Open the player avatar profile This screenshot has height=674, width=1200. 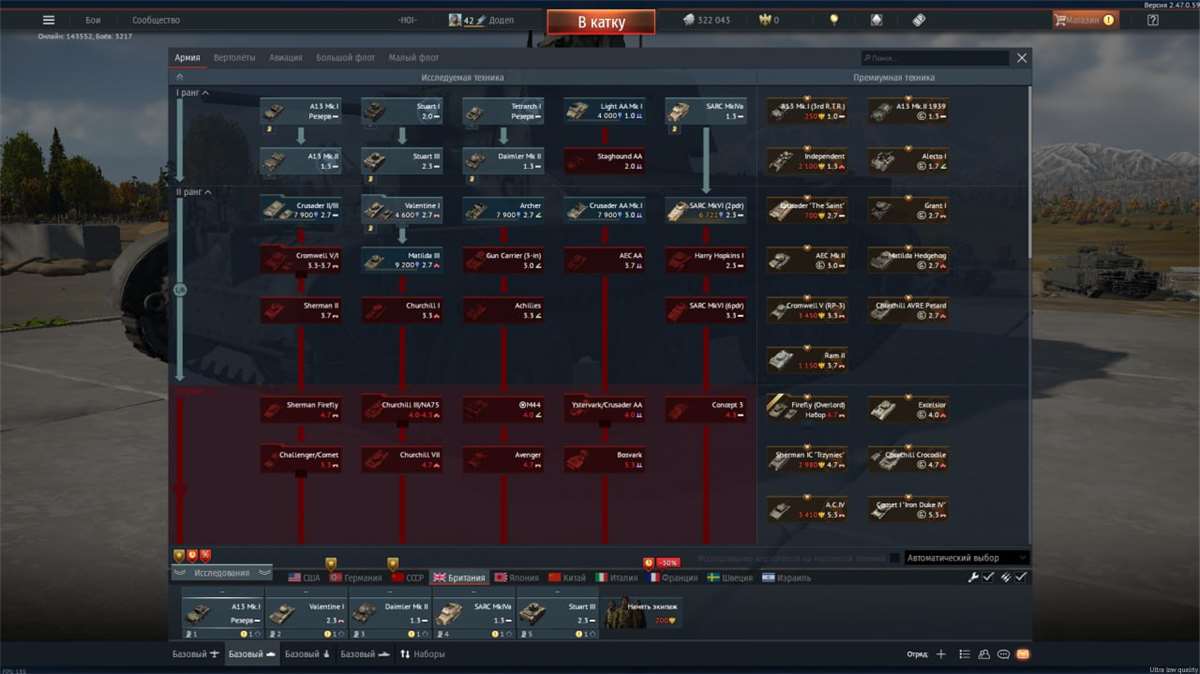[x=455, y=20]
